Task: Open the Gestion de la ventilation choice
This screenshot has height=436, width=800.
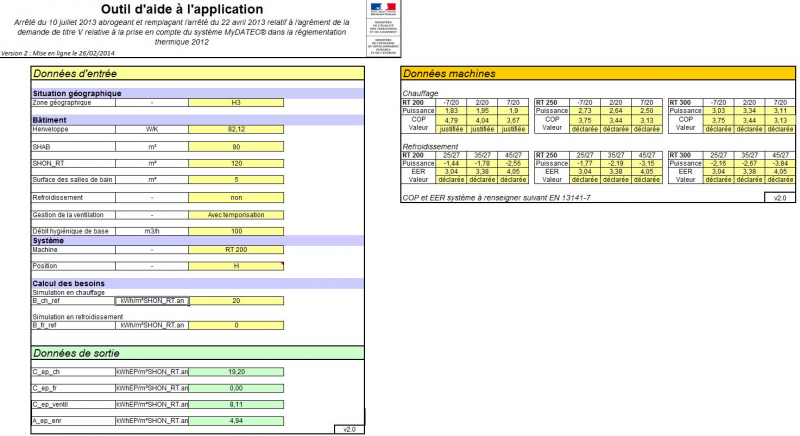Action: [x=236, y=215]
